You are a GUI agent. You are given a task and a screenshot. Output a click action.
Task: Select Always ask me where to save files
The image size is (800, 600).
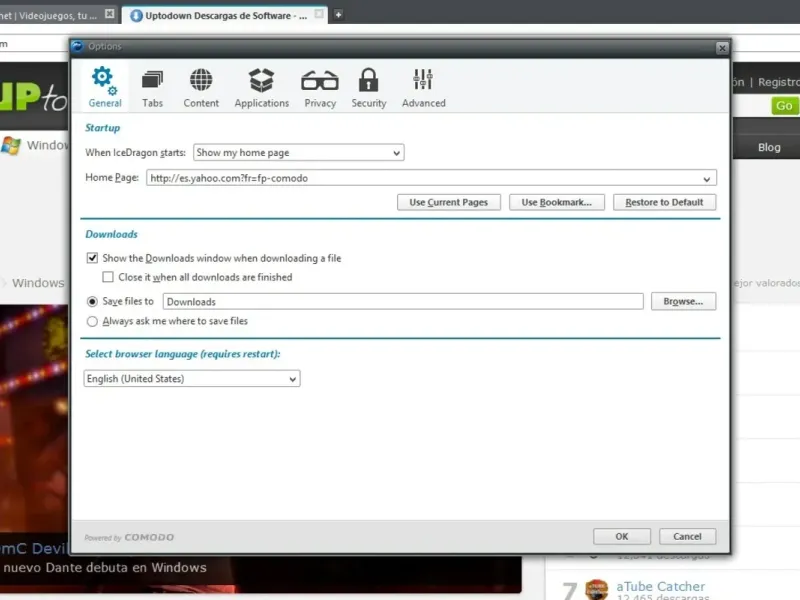pyautogui.click(x=92, y=321)
